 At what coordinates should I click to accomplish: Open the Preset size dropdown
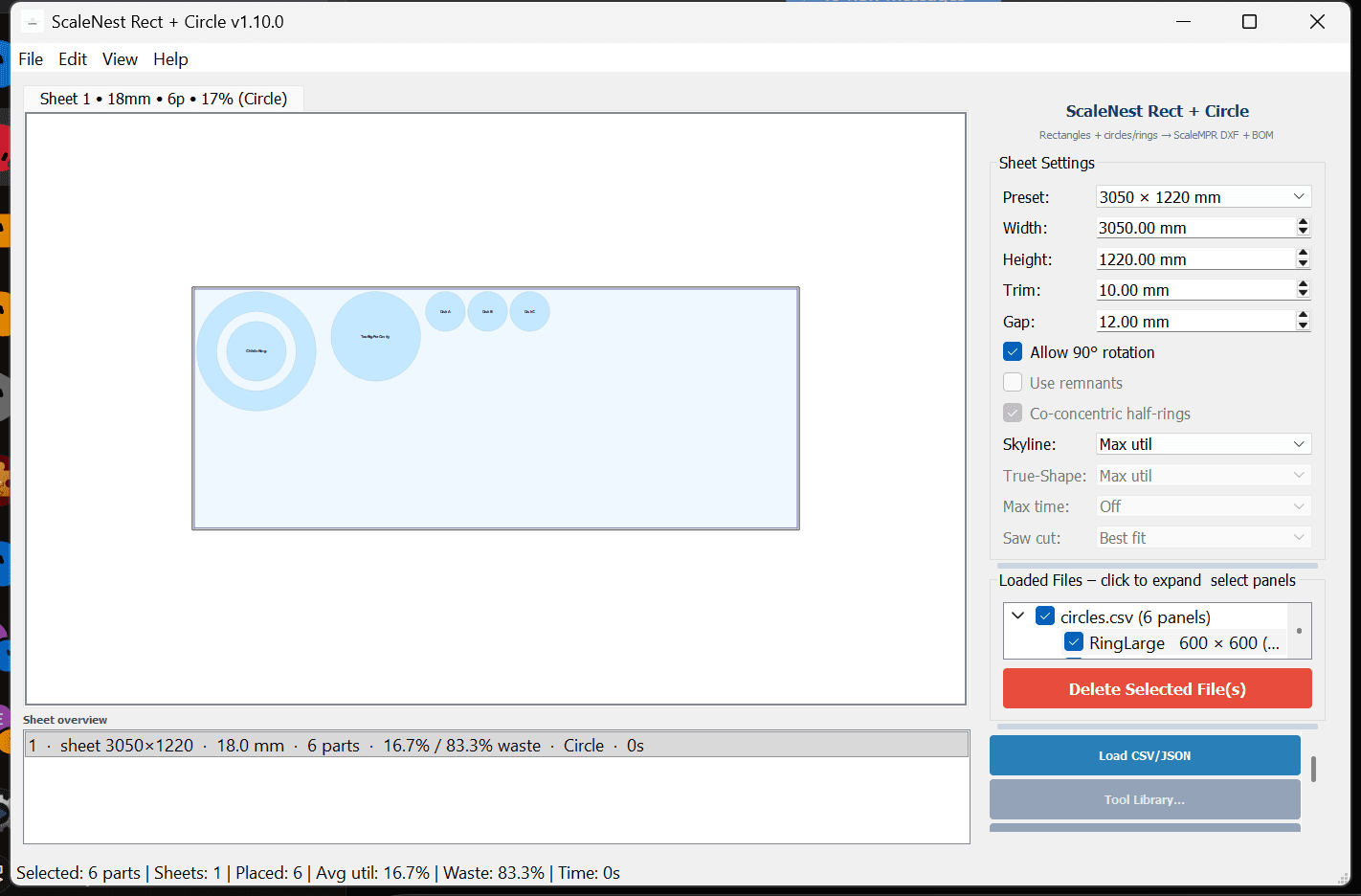[x=1203, y=197]
